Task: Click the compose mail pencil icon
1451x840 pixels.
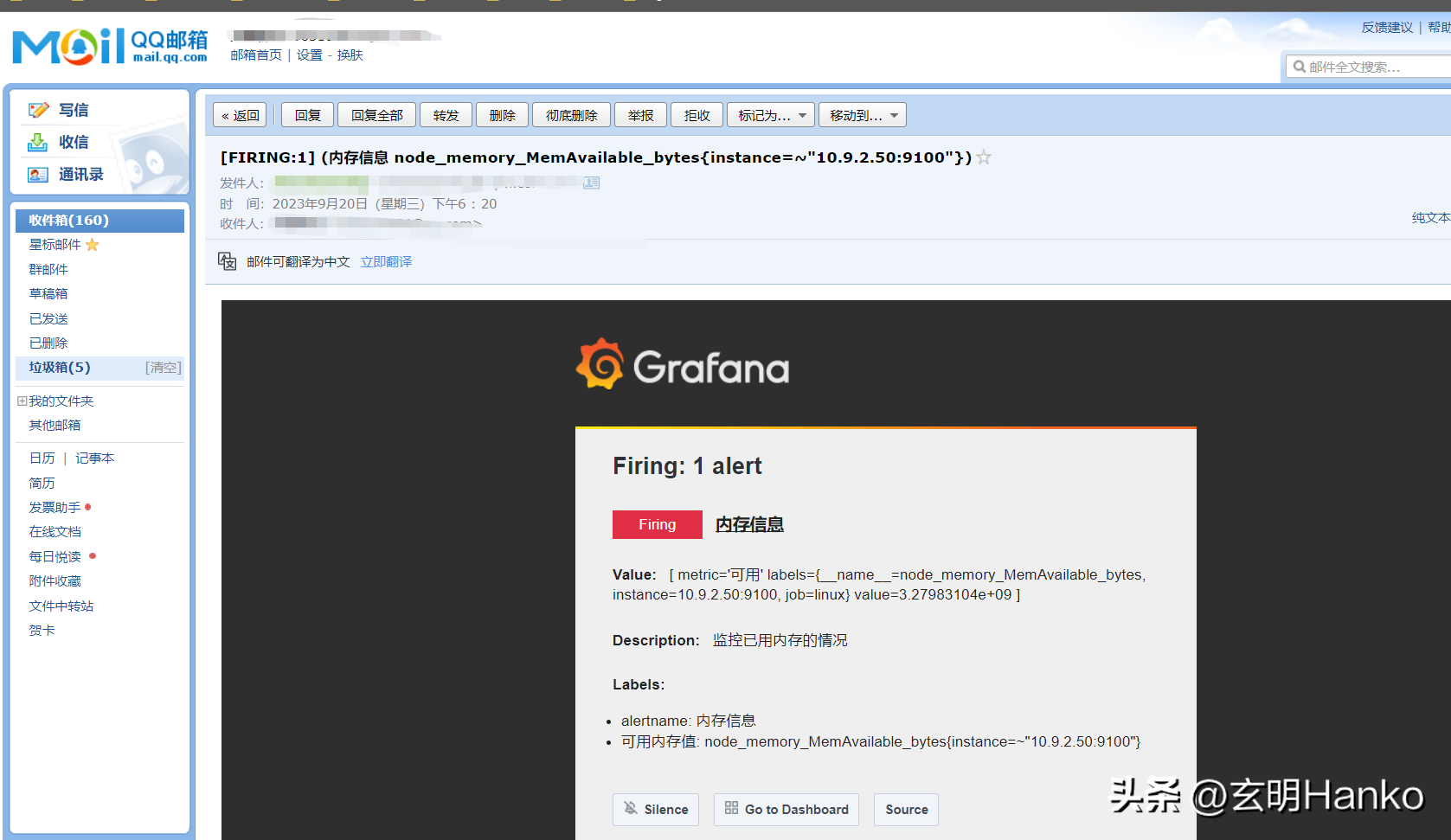Action: (38, 110)
